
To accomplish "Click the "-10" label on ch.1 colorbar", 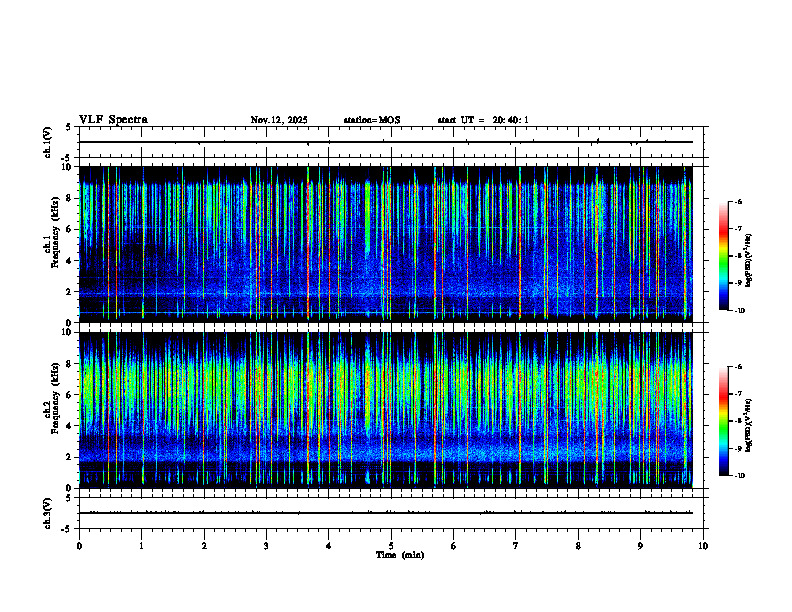I will pos(739,310).
